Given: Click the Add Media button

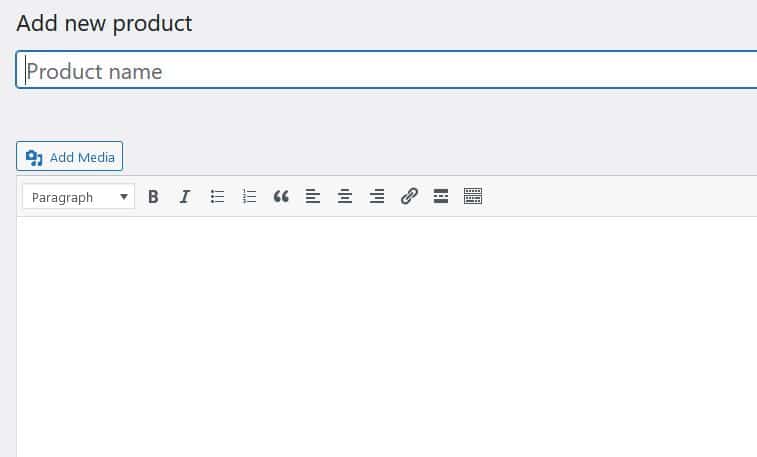Looking at the screenshot, I should [x=69, y=157].
